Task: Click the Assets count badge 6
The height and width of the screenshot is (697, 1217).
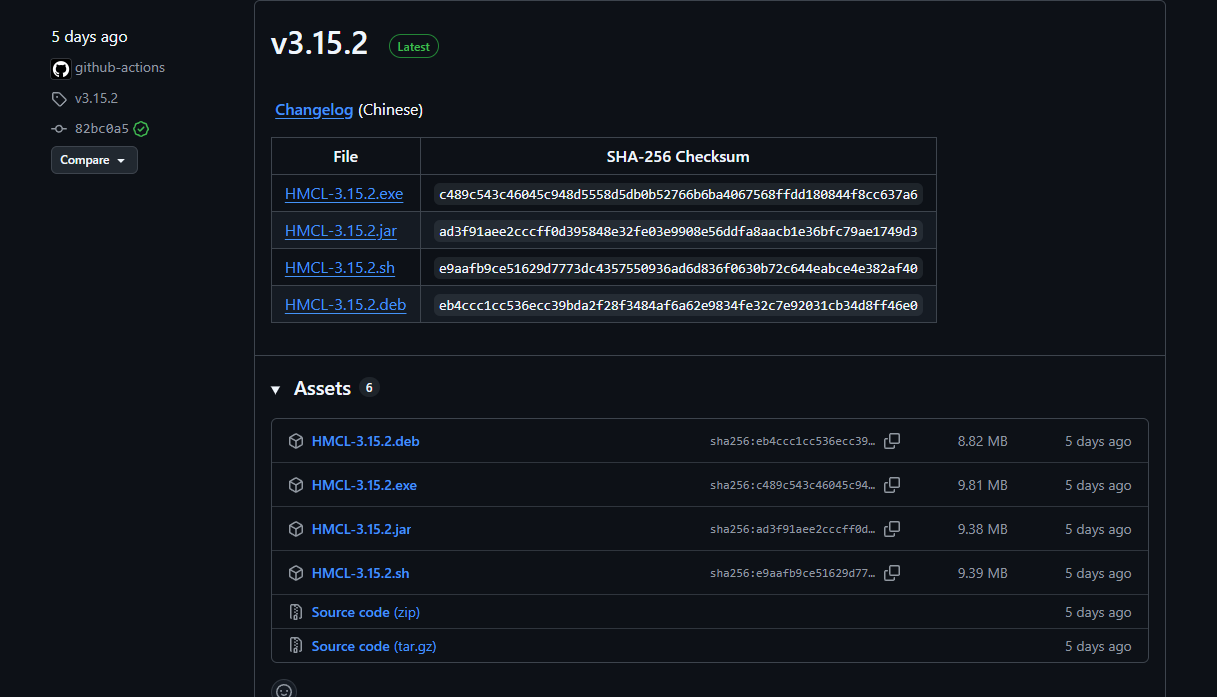Action: pos(369,388)
